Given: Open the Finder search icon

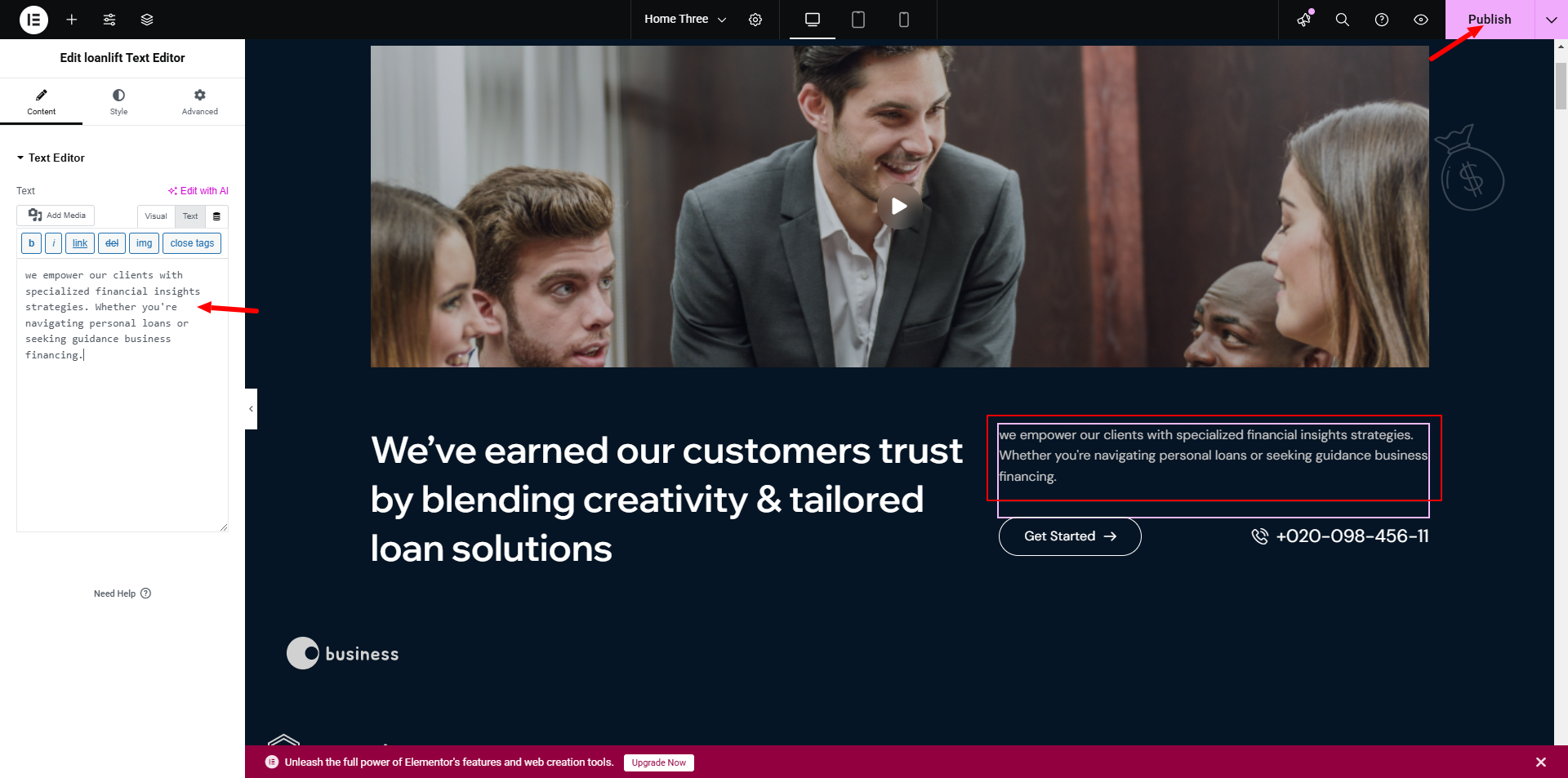Looking at the screenshot, I should 1342,20.
